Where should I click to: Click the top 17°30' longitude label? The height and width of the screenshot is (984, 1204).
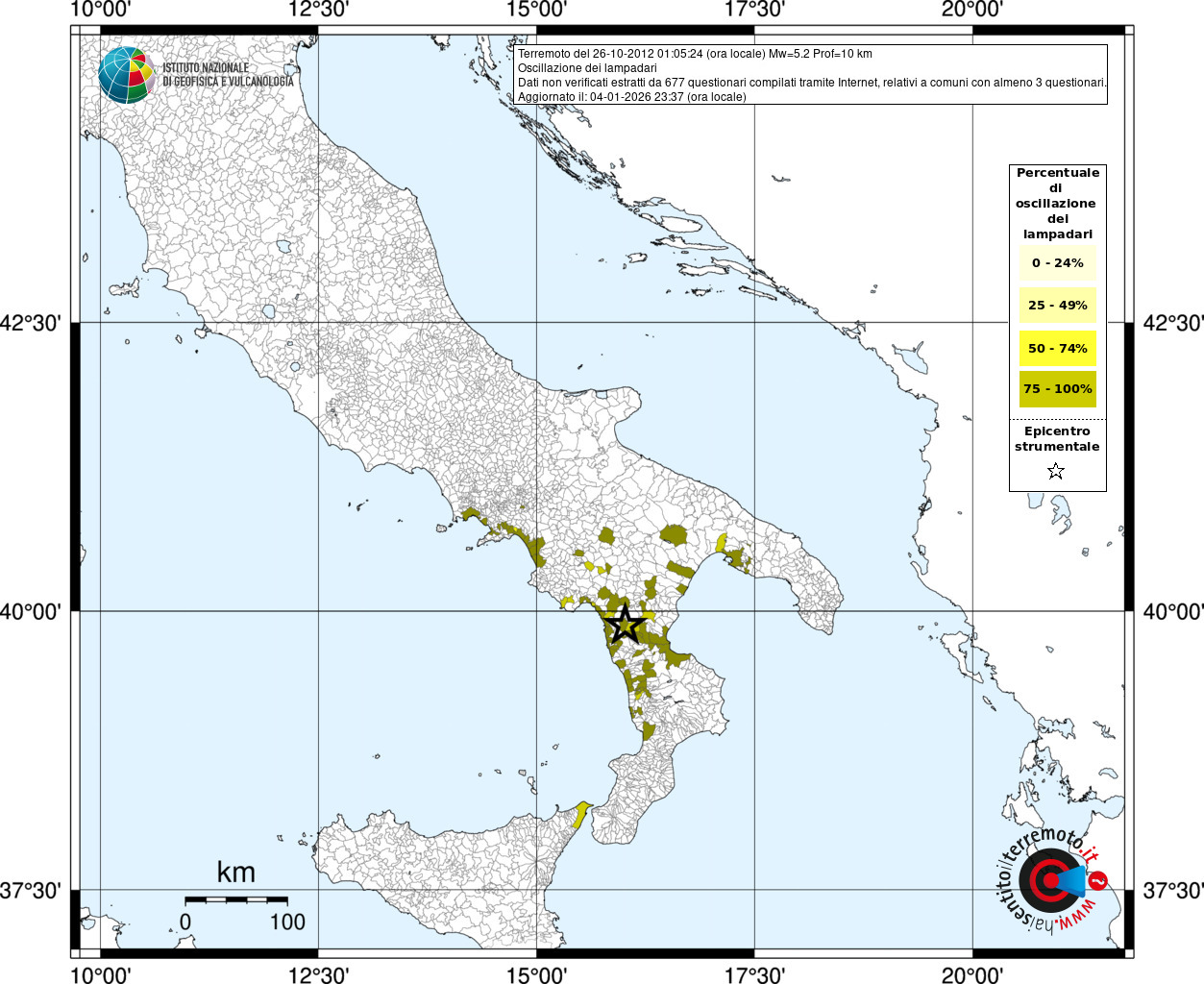(754, 10)
